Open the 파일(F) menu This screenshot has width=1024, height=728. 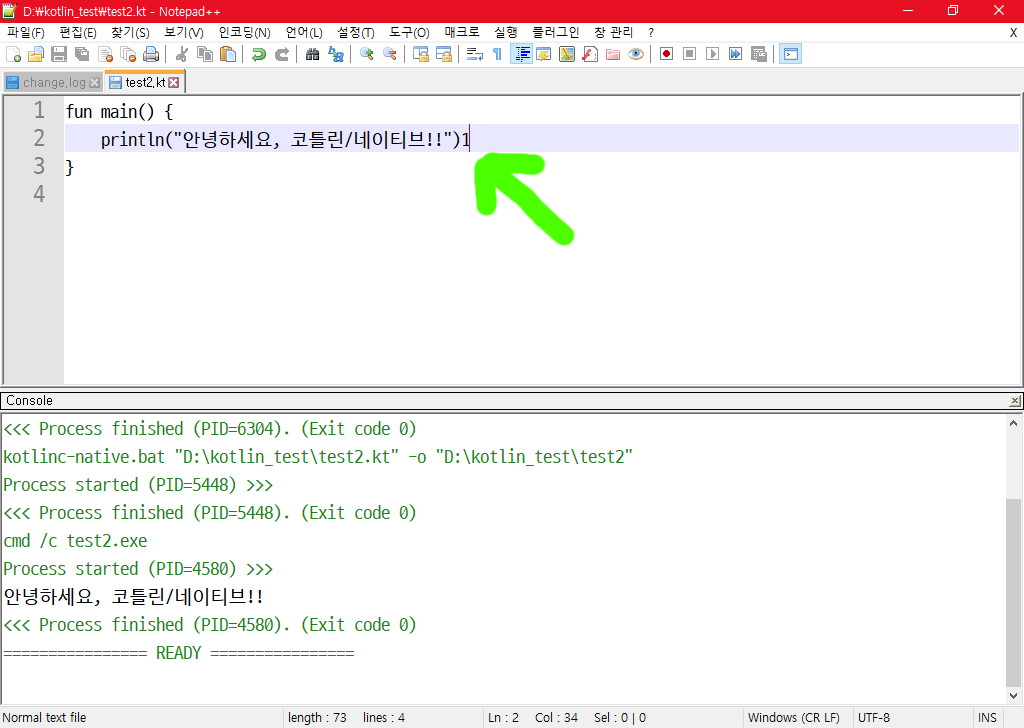[x=25, y=32]
